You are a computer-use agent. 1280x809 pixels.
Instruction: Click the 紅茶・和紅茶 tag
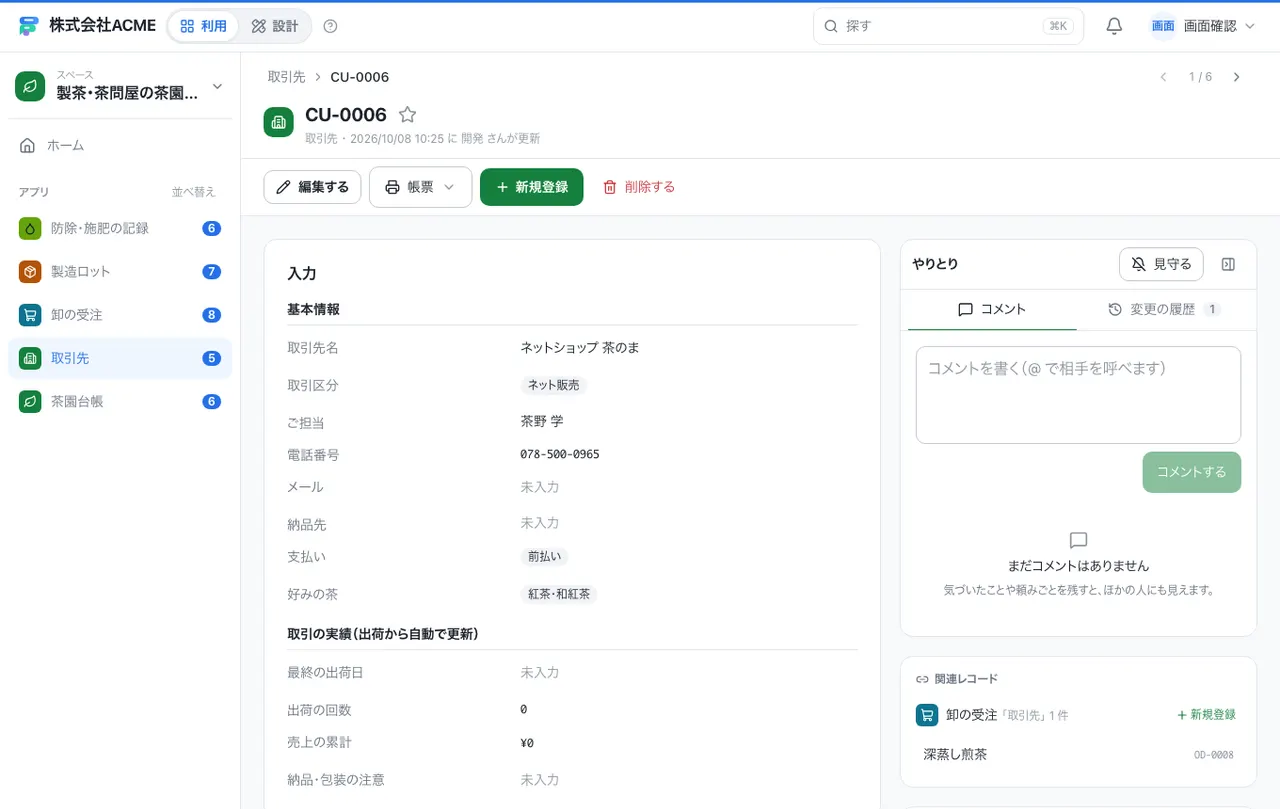(559, 594)
